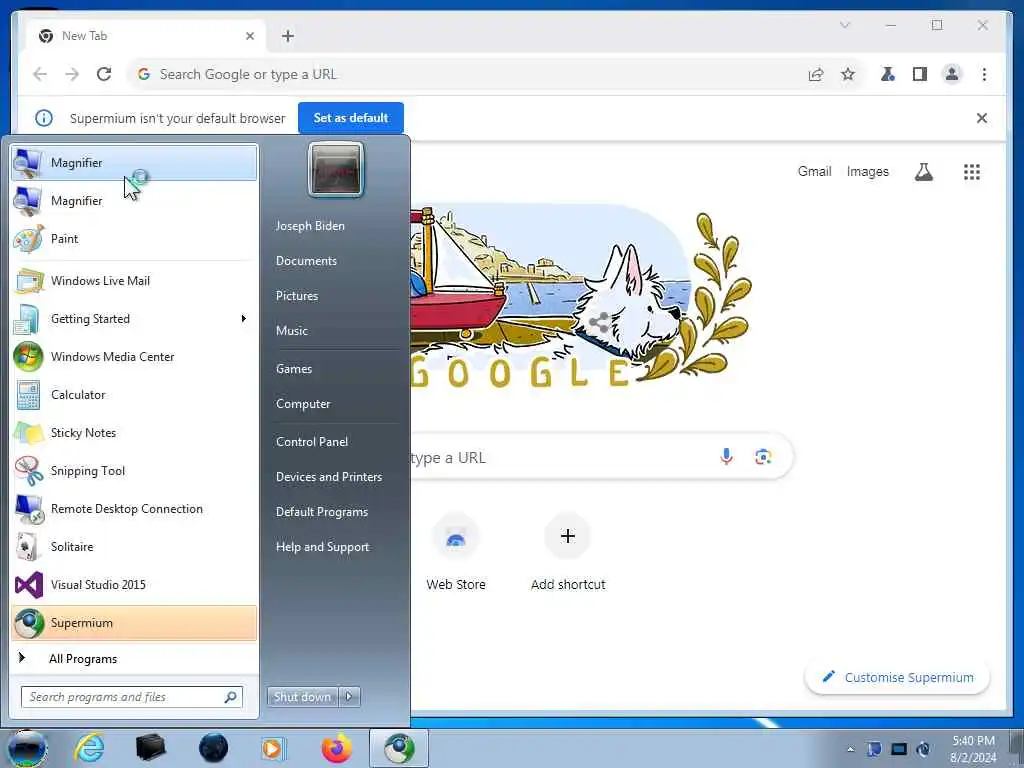The image size is (1024, 768).
Task: Open the profile avatar icon
Action: (x=952, y=74)
